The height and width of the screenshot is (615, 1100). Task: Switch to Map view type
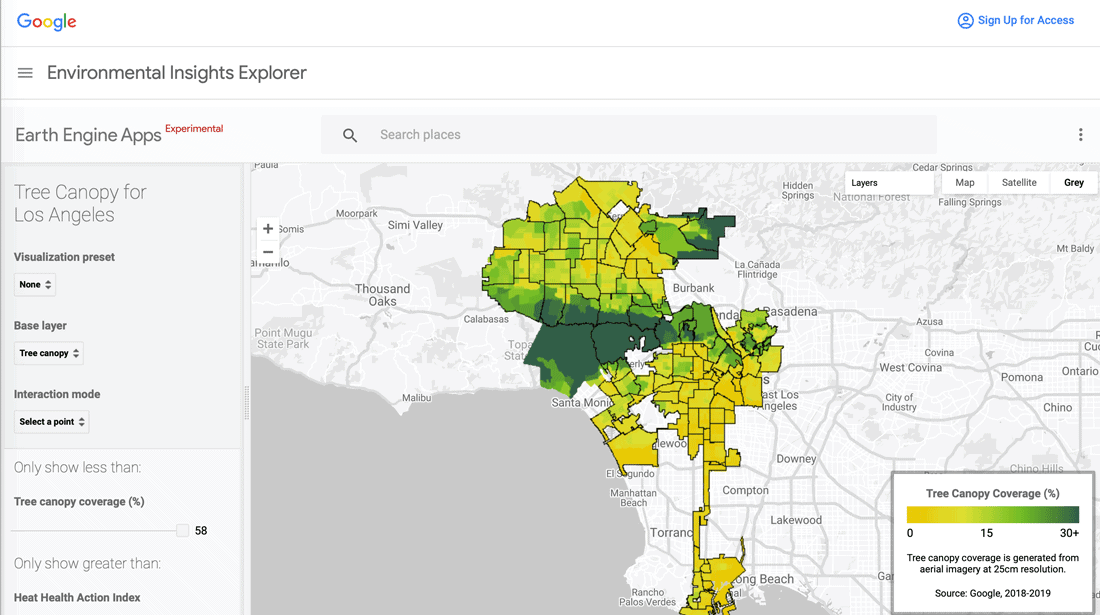[965, 182]
